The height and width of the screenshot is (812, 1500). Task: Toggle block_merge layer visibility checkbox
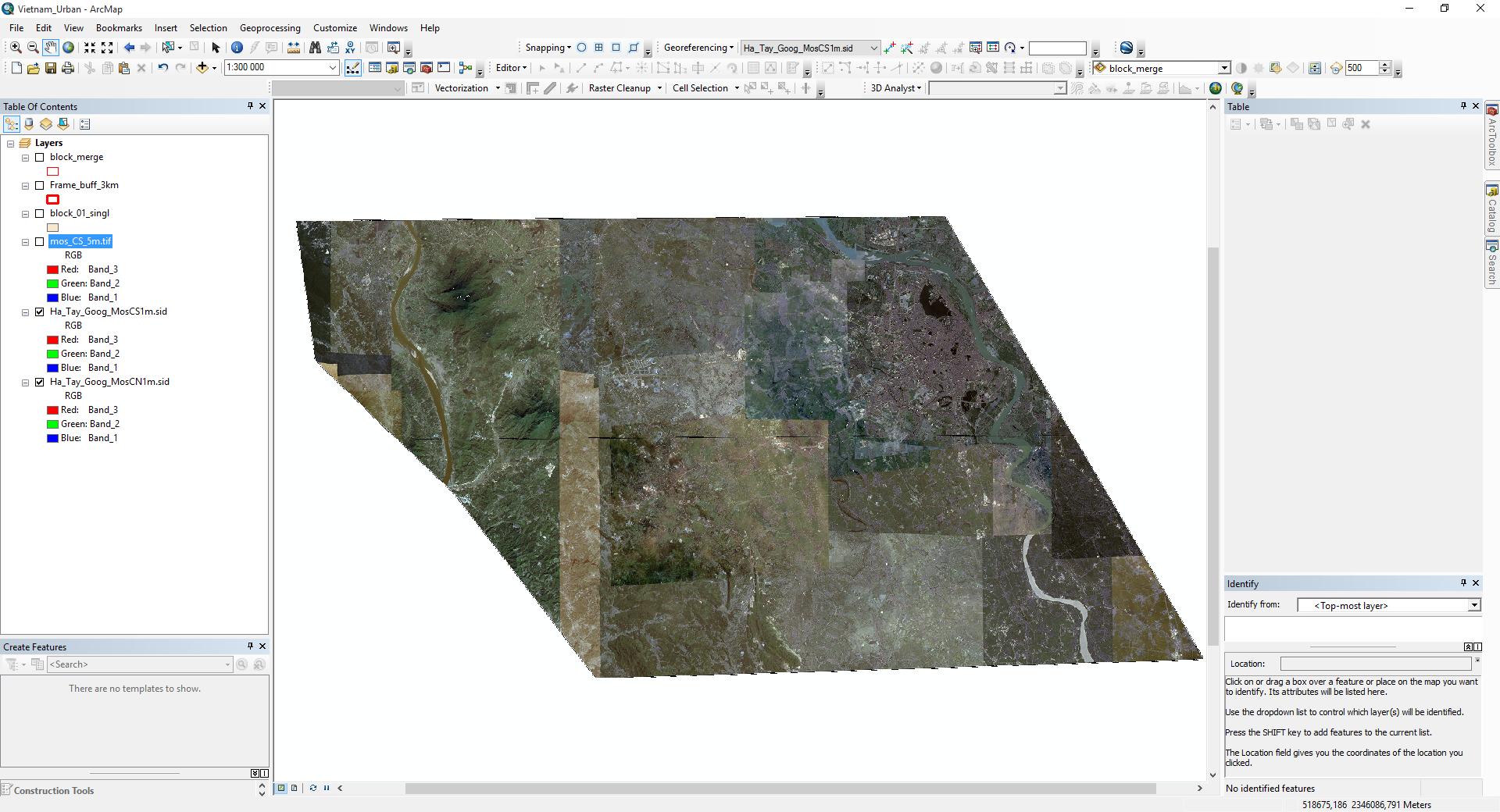coord(40,157)
